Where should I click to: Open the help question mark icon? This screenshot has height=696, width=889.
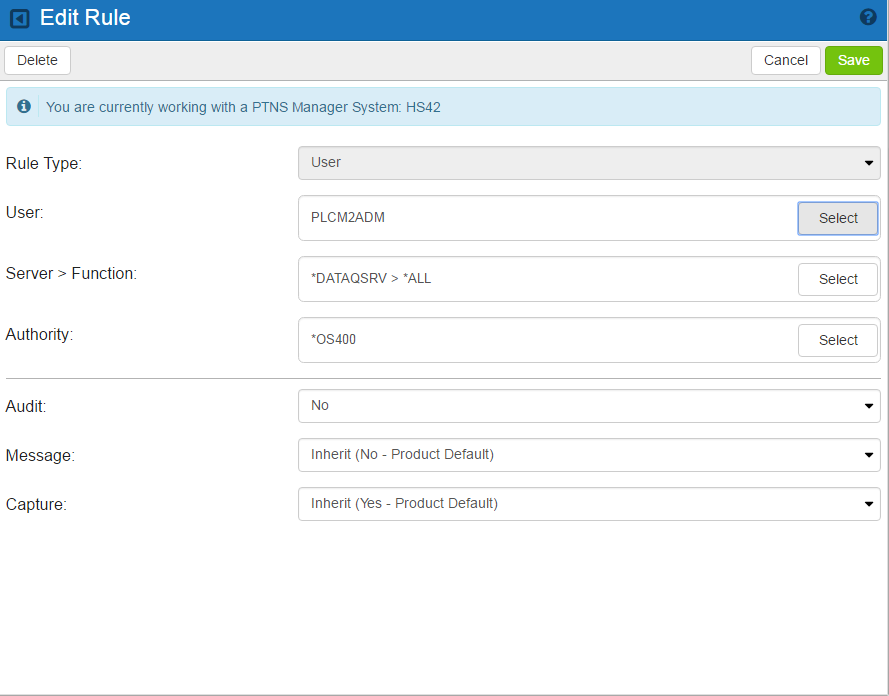tap(867, 17)
